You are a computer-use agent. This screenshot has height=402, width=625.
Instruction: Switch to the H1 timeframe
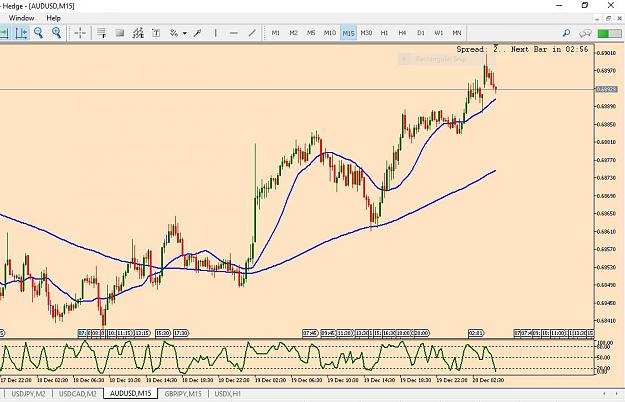(x=384, y=33)
